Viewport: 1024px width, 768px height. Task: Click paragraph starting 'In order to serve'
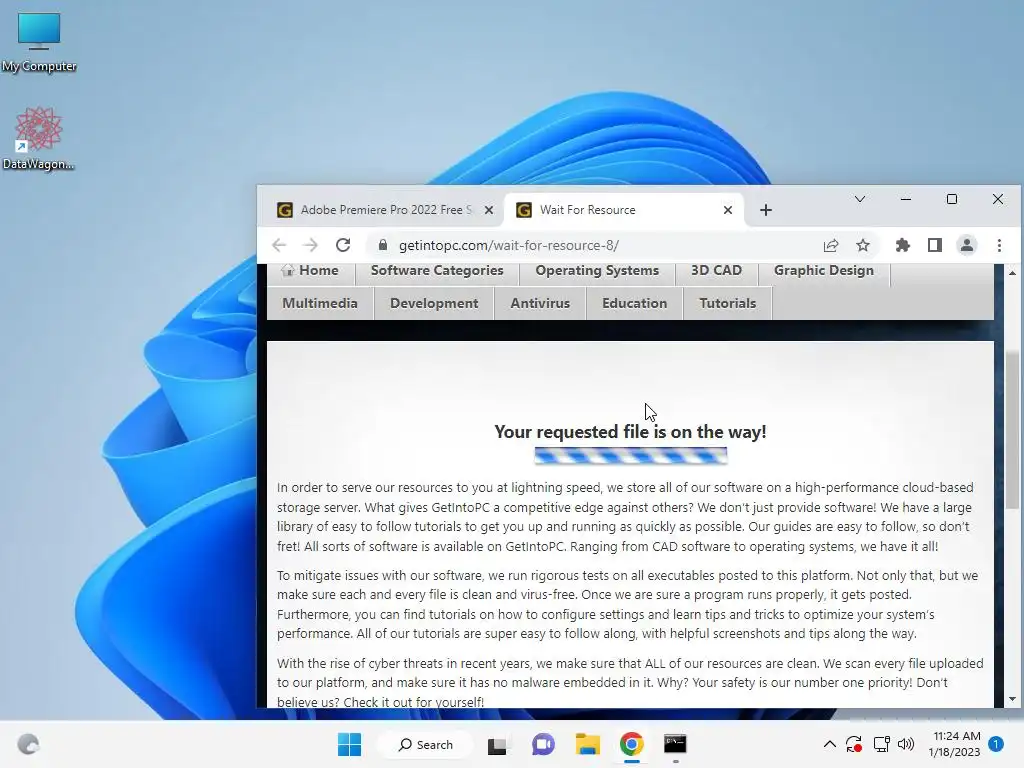[x=628, y=517]
